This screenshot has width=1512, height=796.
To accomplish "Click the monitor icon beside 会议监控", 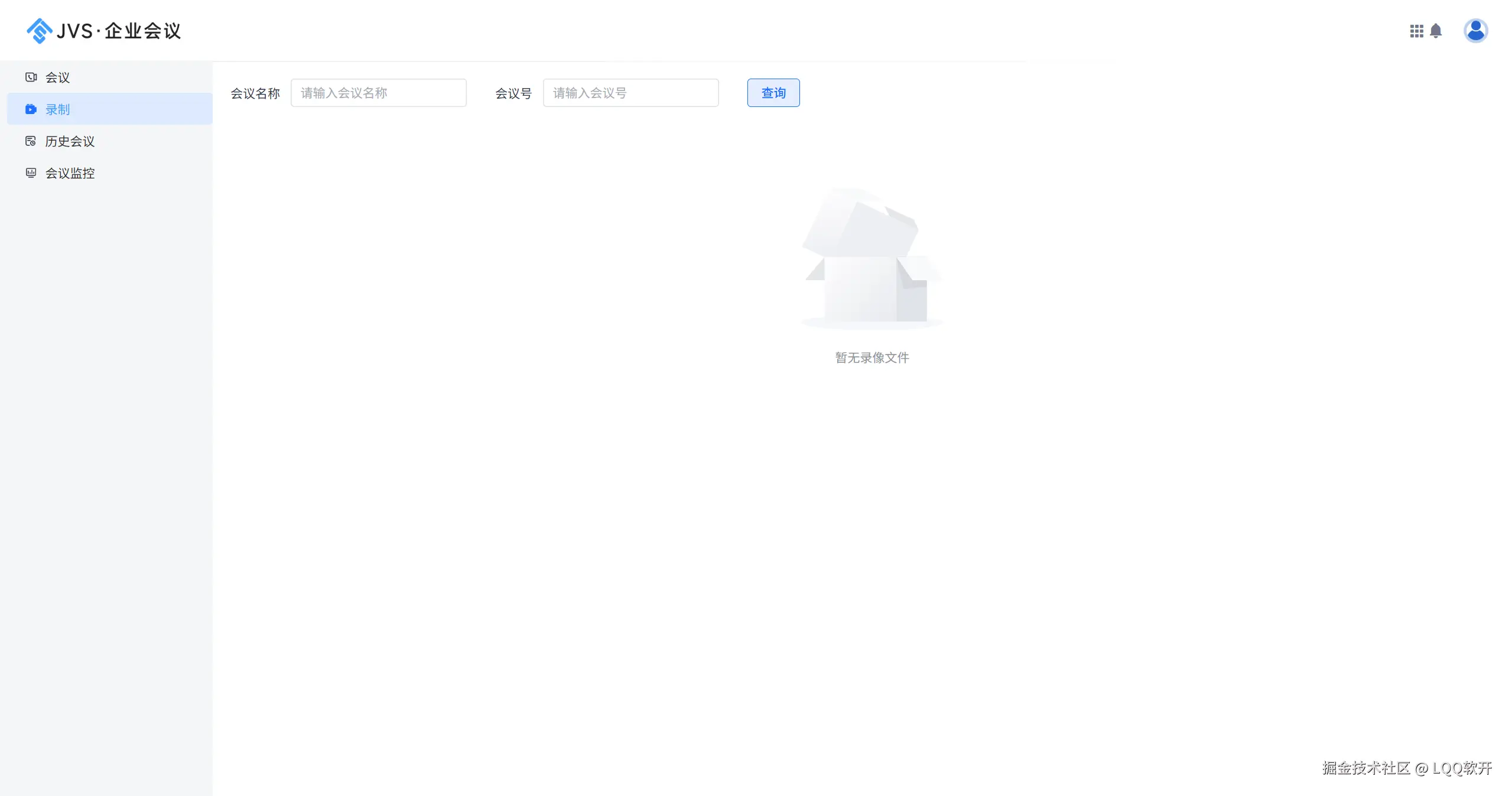I will pyautogui.click(x=31, y=173).
